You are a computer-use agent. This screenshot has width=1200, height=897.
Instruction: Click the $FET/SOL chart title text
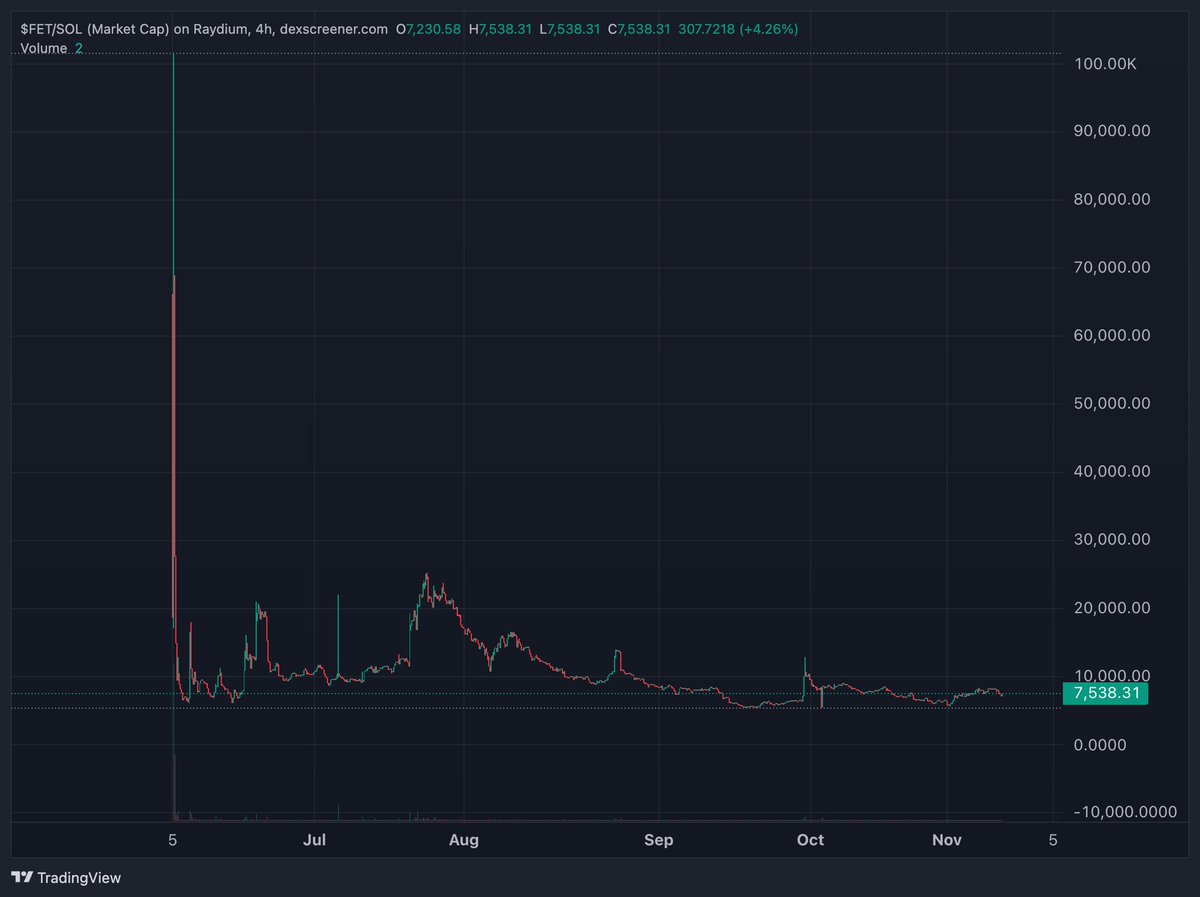[x=204, y=29]
